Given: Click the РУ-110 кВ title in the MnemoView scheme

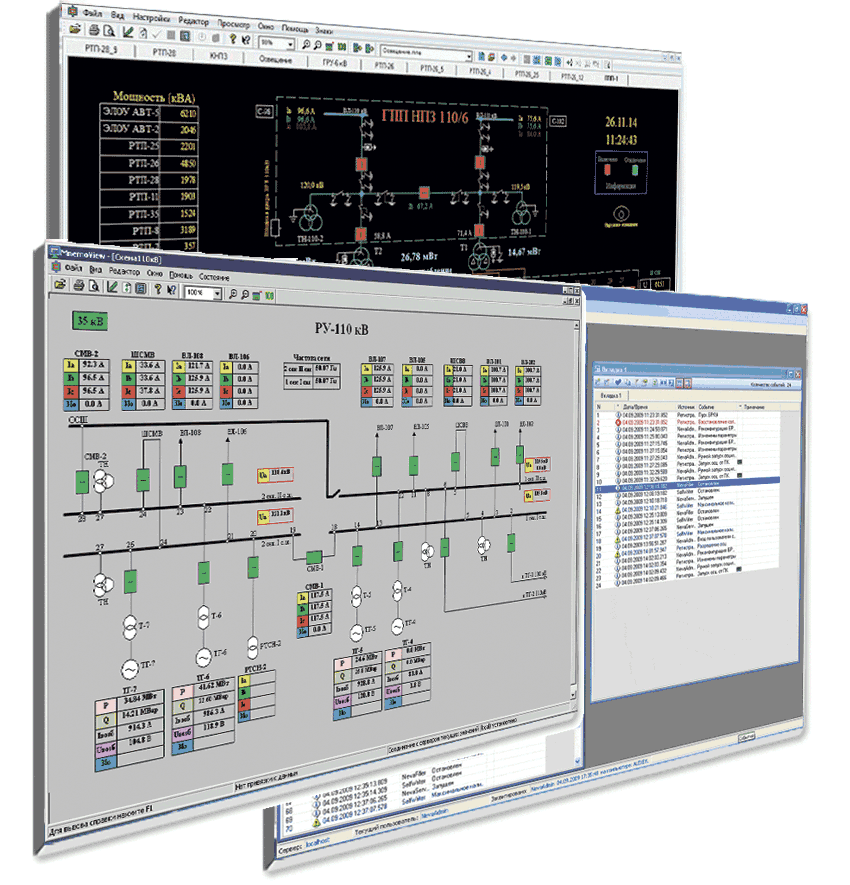Looking at the screenshot, I should tap(341, 329).
